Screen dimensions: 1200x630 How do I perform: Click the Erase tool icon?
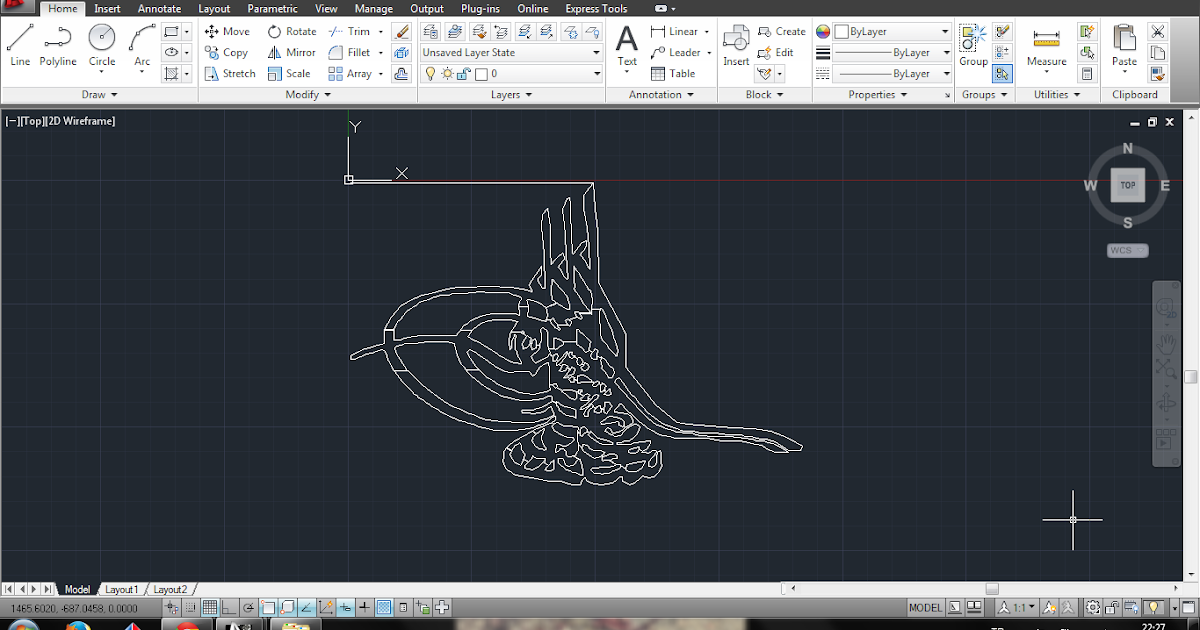coord(401,31)
